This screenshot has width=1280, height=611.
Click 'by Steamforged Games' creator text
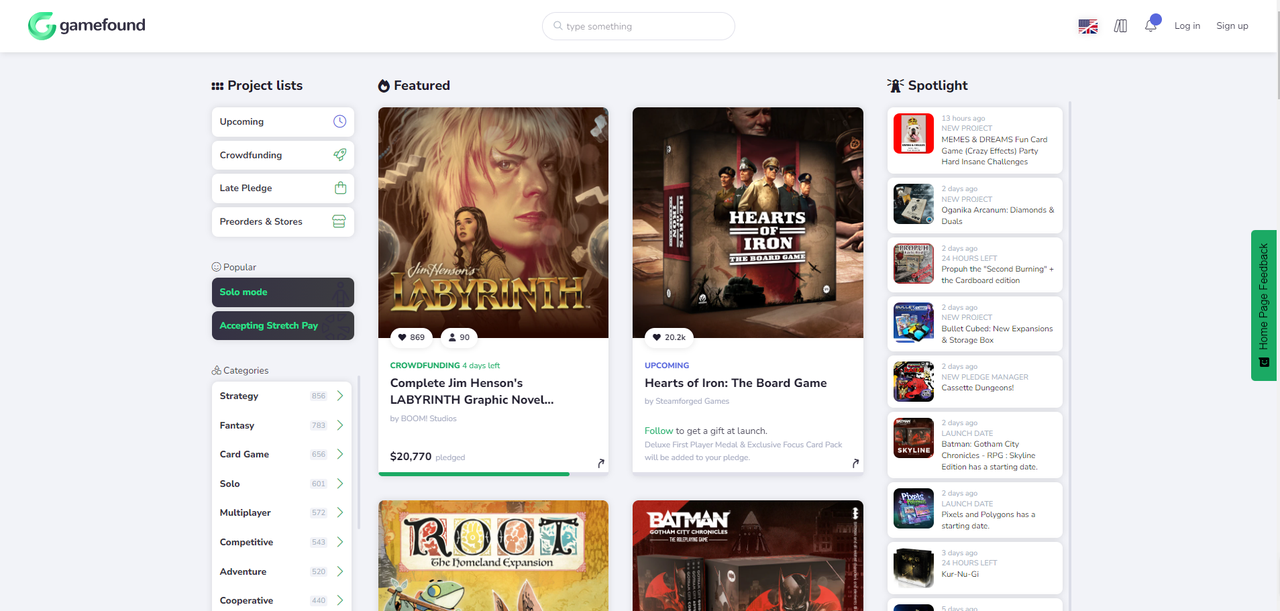[687, 401]
